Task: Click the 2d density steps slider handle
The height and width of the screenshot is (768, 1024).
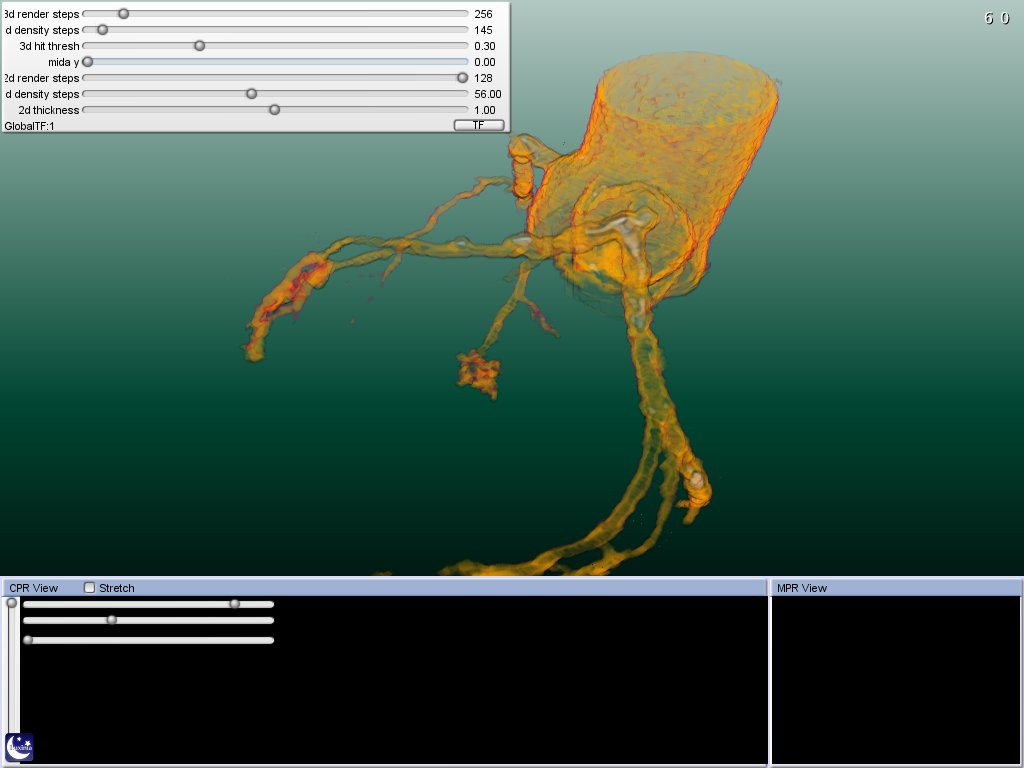Action: 251,94
